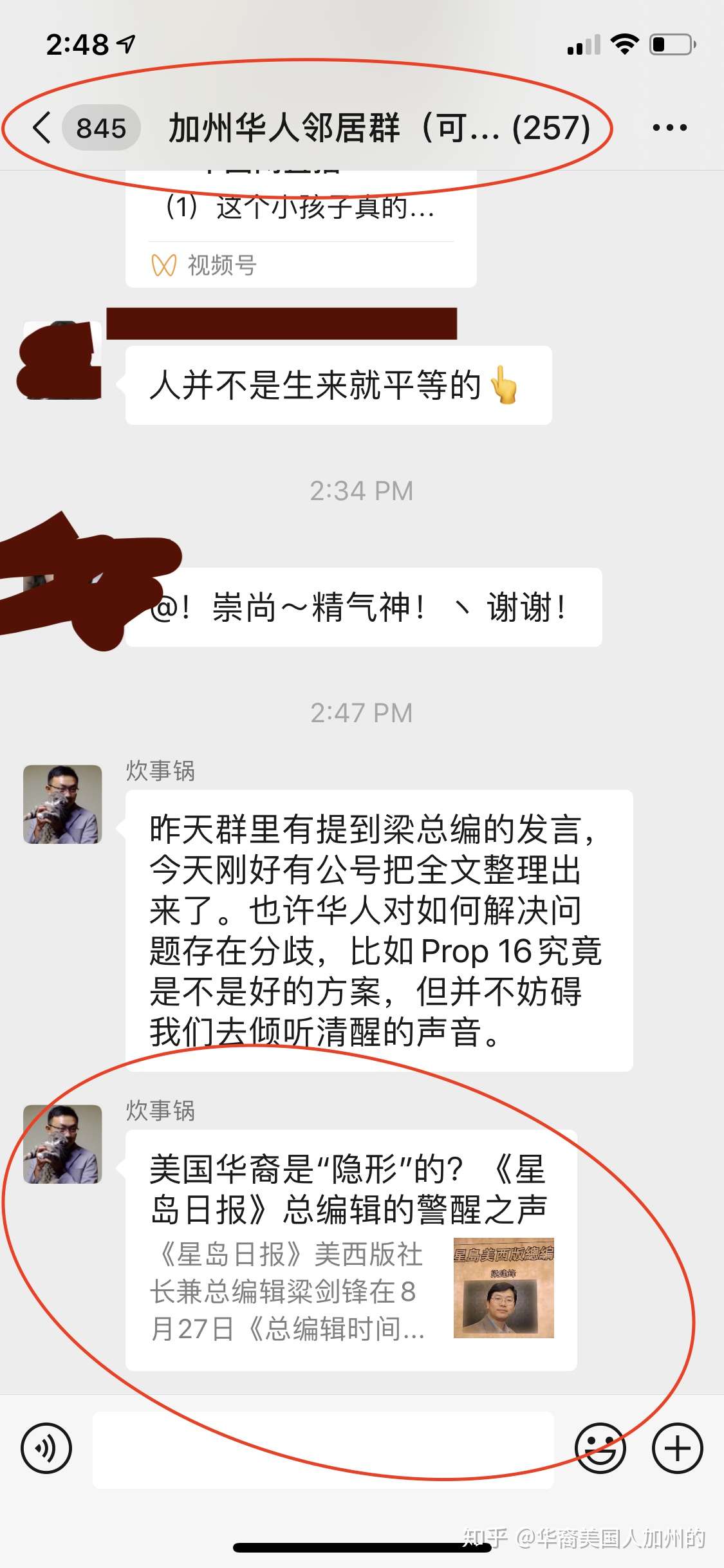Tap the long Prop 16 message bubble

[x=379, y=930]
